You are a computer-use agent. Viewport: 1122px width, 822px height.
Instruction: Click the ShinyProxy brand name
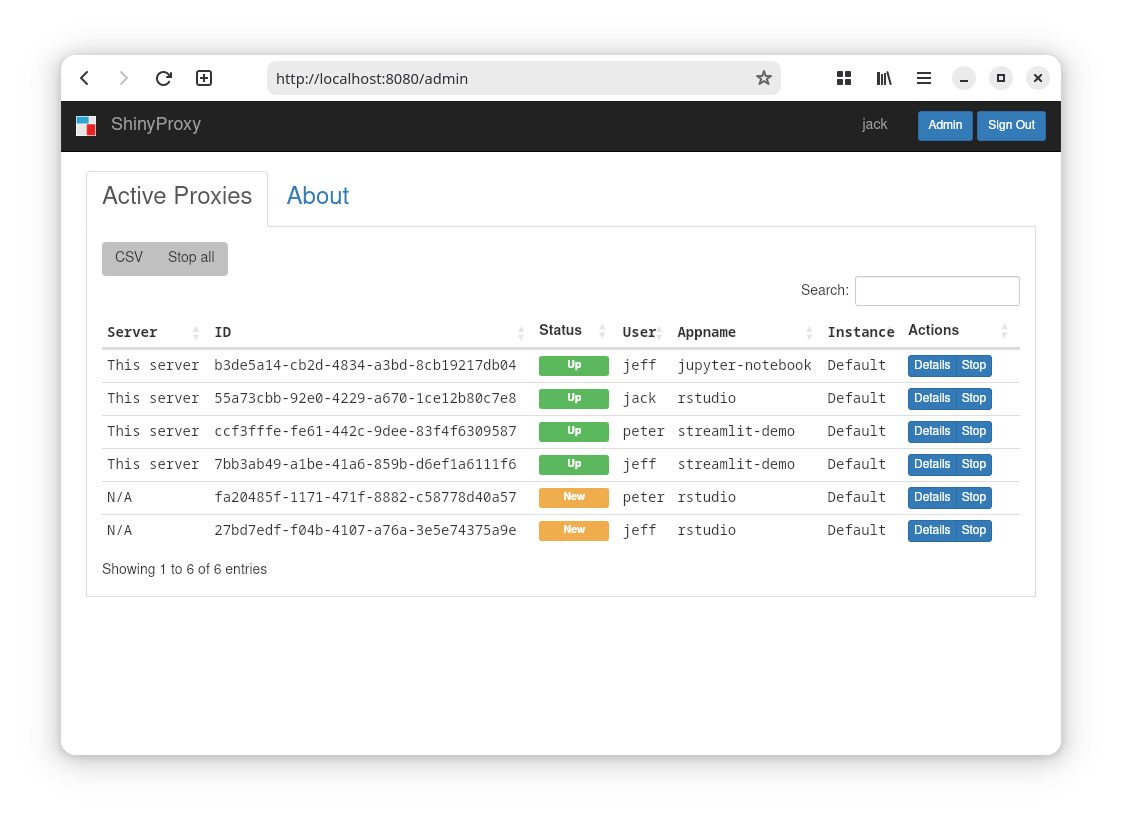156,124
